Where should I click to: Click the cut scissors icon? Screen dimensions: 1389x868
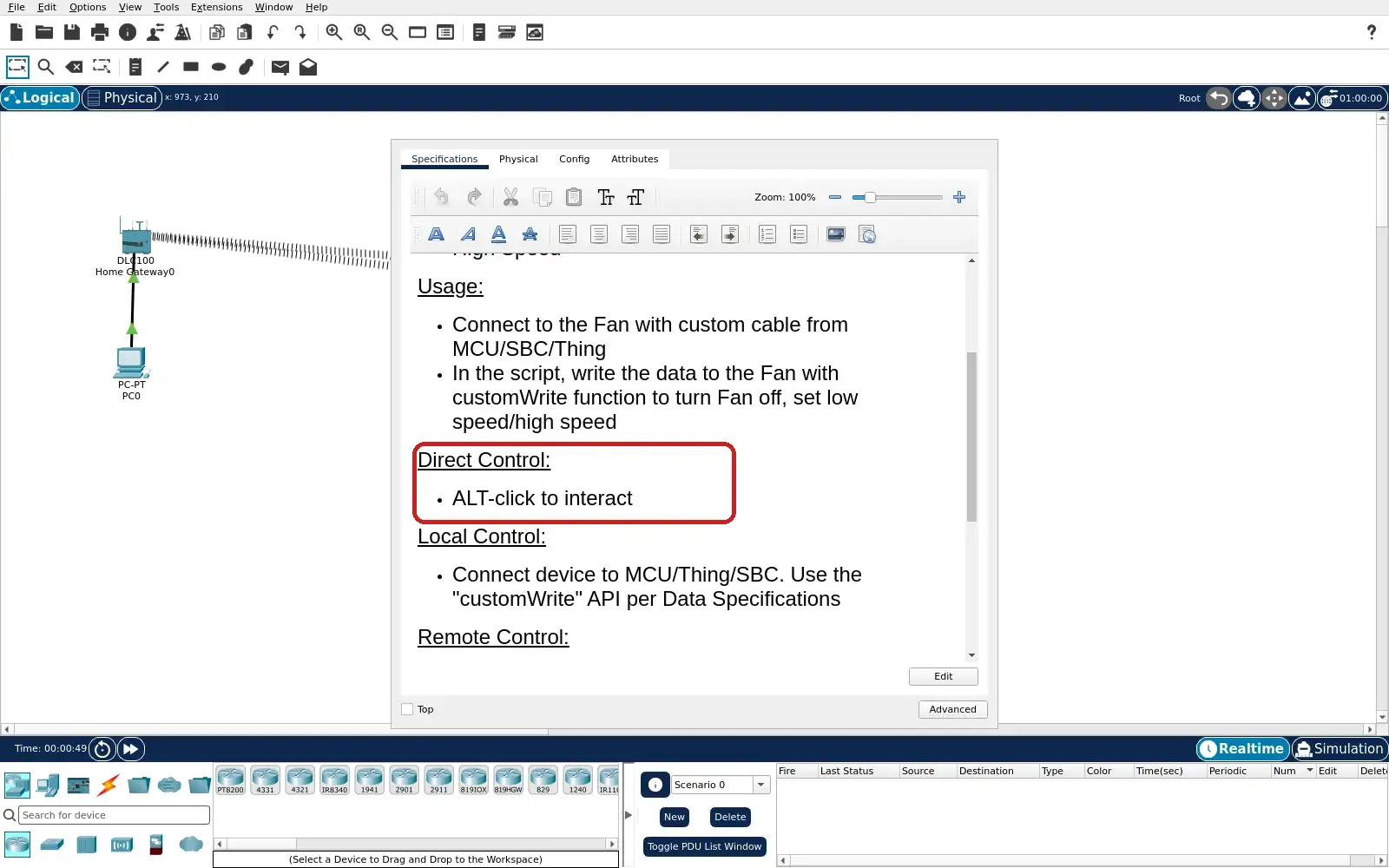click(510, 198)
